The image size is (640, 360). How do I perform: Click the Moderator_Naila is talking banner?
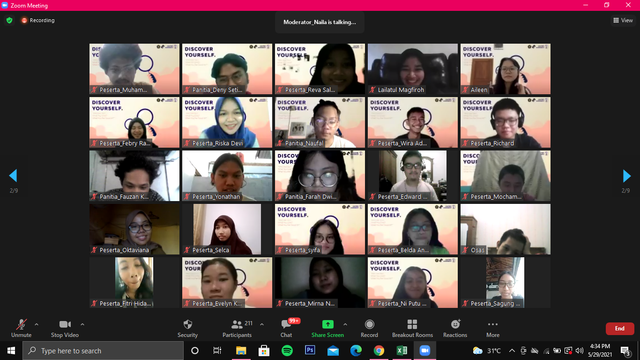320,22
